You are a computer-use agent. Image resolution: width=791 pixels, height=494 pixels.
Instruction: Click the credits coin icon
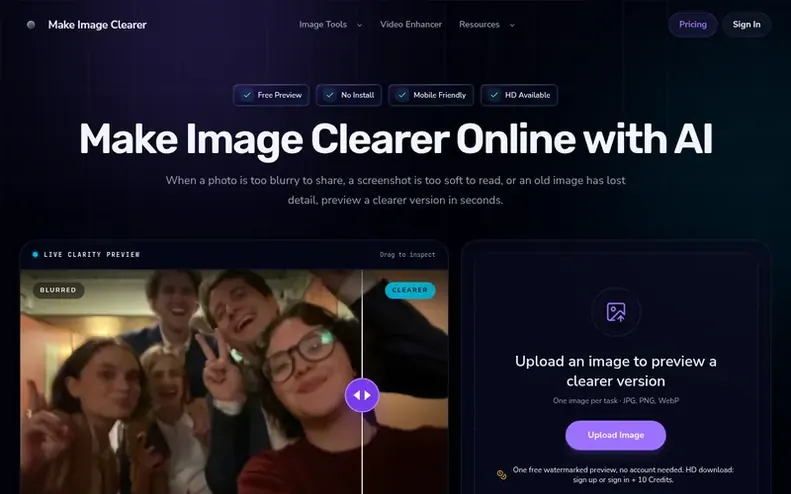[x=501, y=474]
